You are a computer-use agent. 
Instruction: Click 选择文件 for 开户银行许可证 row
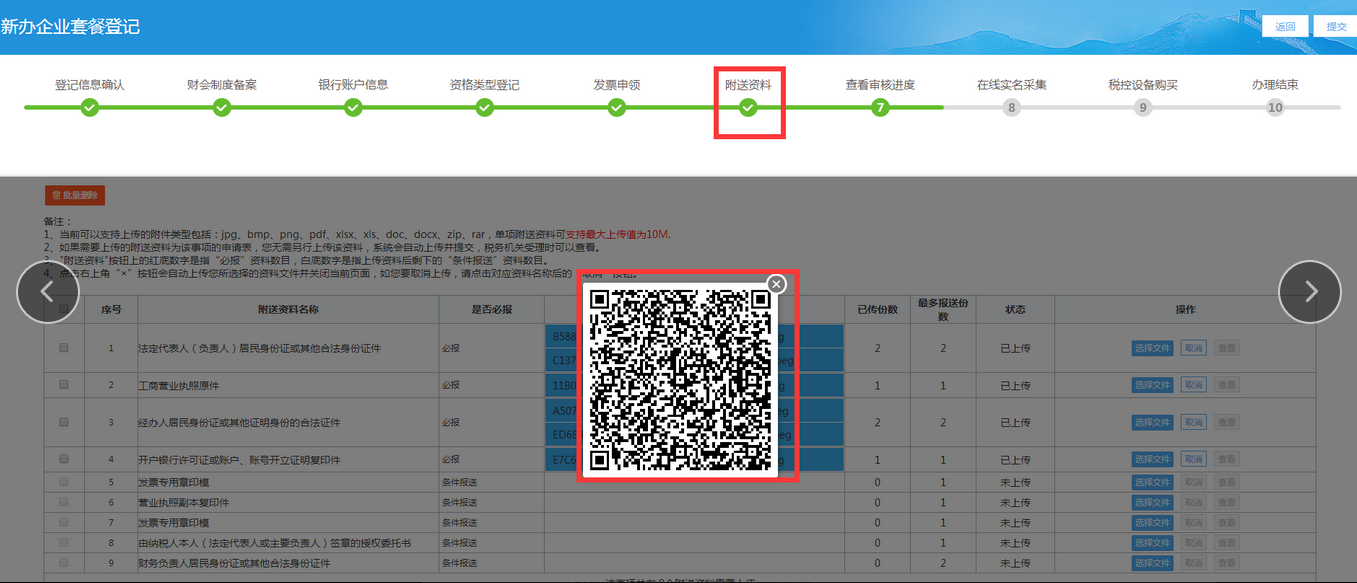[x=1153, y=458]
